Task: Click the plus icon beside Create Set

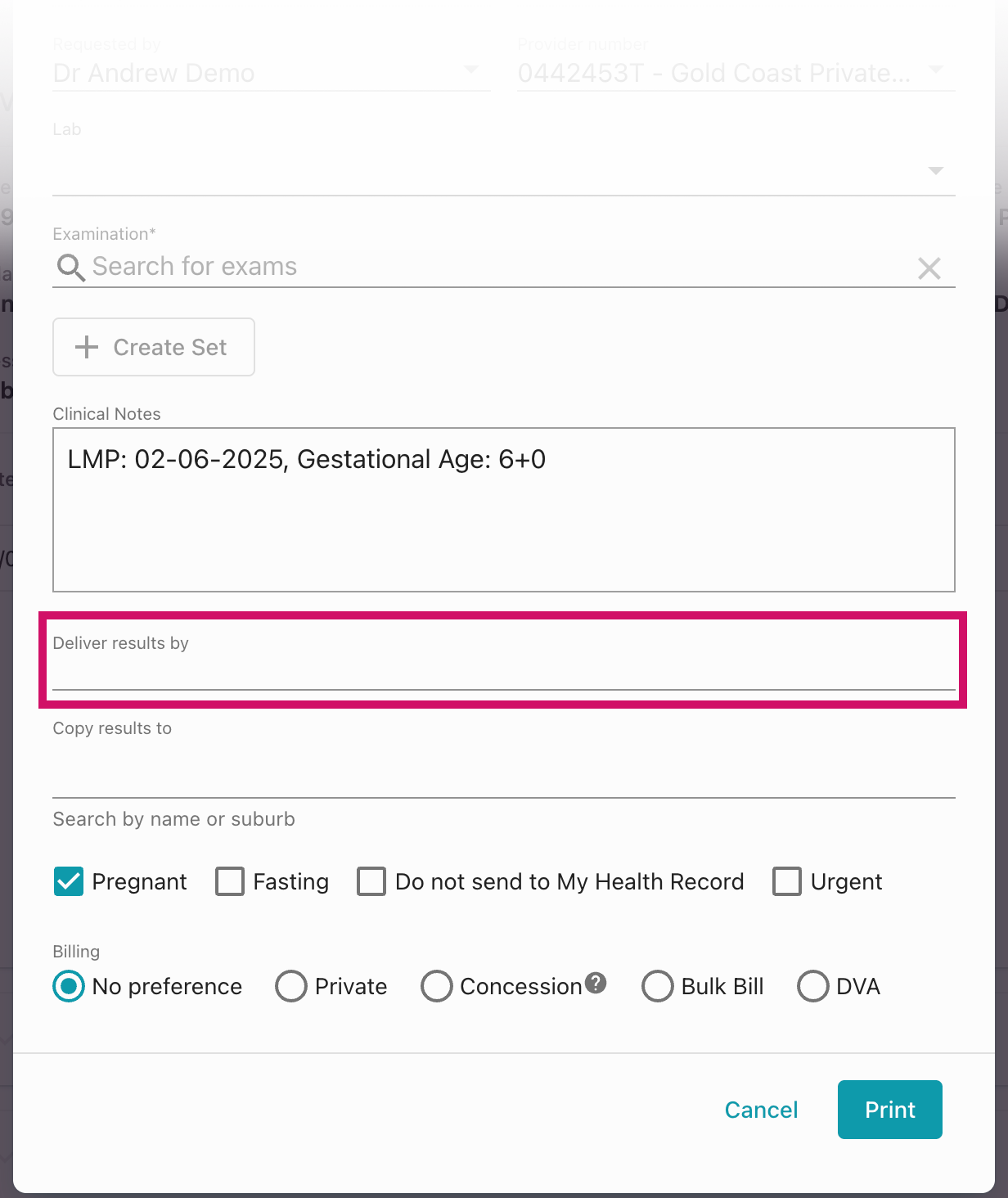Action: pos(86,347)
